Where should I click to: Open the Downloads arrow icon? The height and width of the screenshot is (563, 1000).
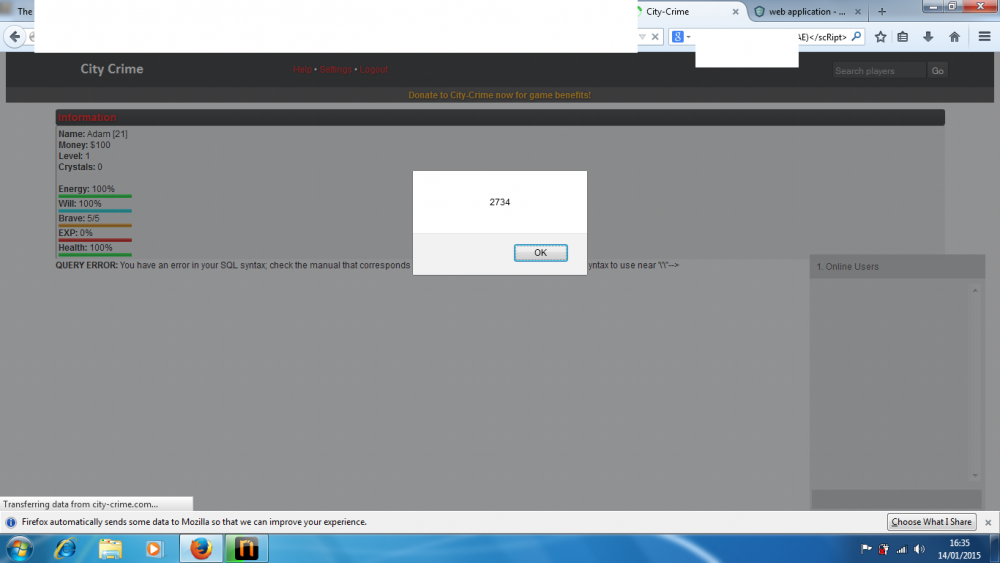point(928,37)
